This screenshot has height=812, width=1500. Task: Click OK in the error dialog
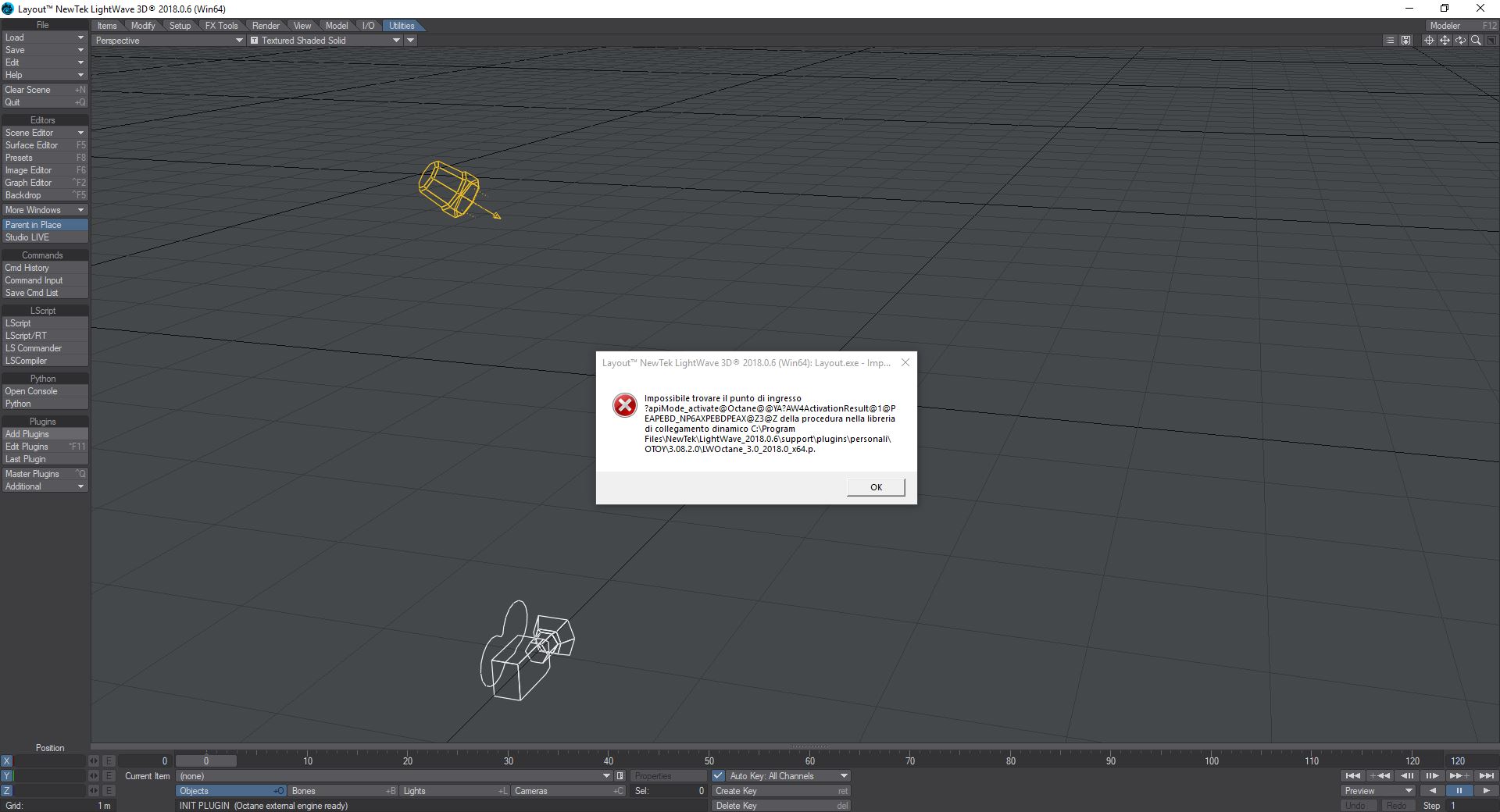coord(876,487)
